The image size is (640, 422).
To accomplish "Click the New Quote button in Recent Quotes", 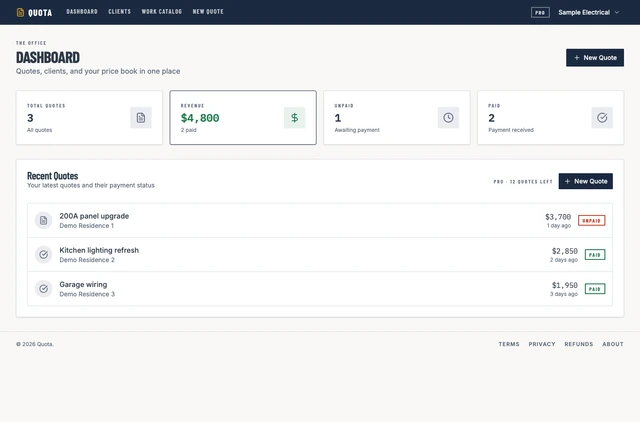I will (585, 181).
